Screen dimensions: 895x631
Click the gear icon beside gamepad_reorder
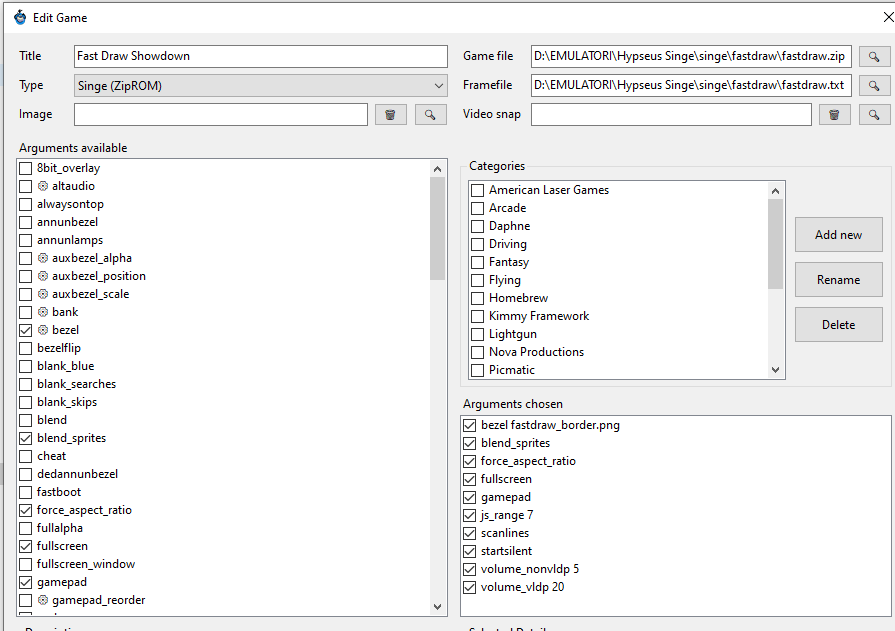(x=43, y=600)
